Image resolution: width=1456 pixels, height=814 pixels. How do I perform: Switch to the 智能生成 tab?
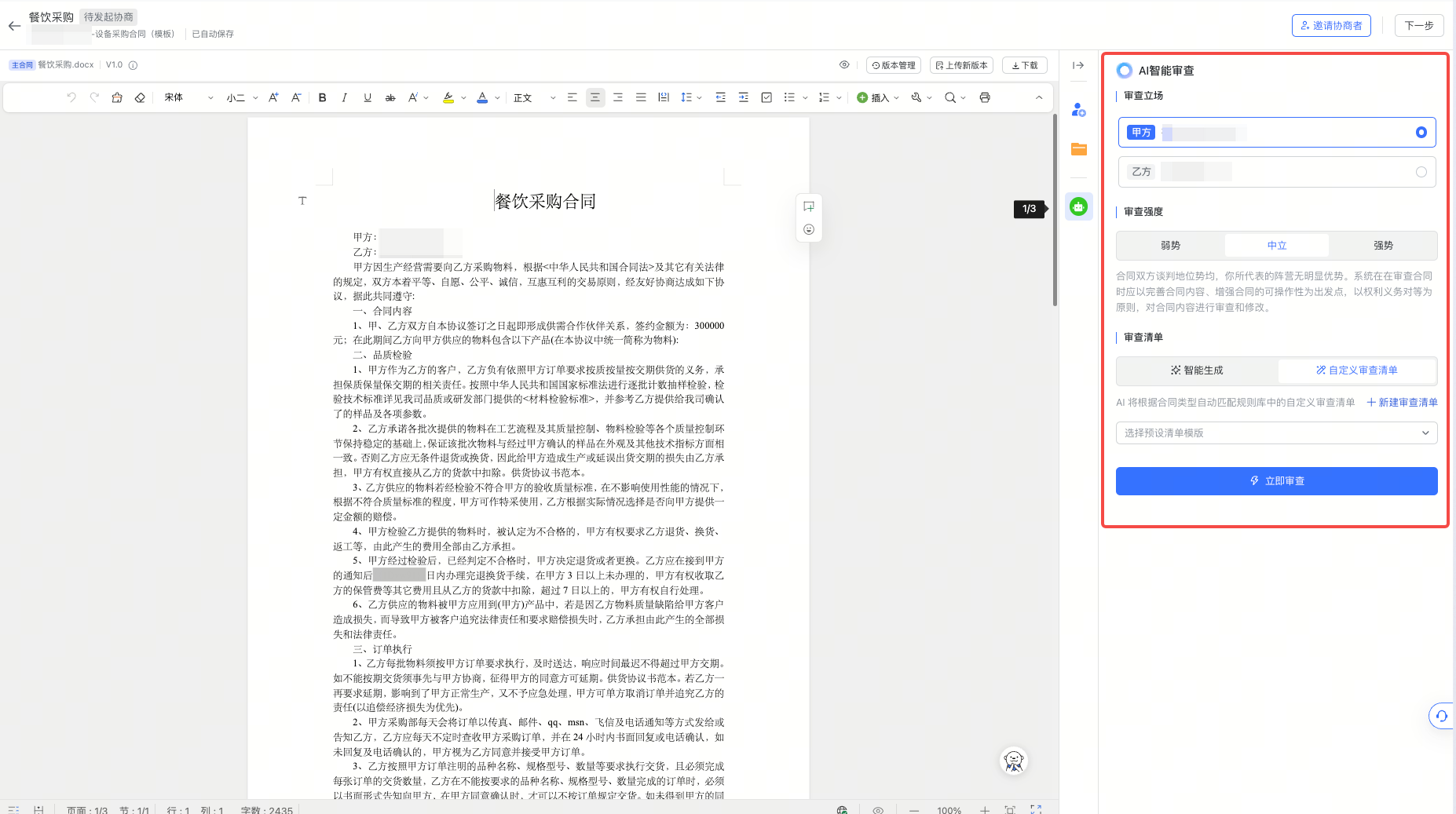(x=1196, y=370)
